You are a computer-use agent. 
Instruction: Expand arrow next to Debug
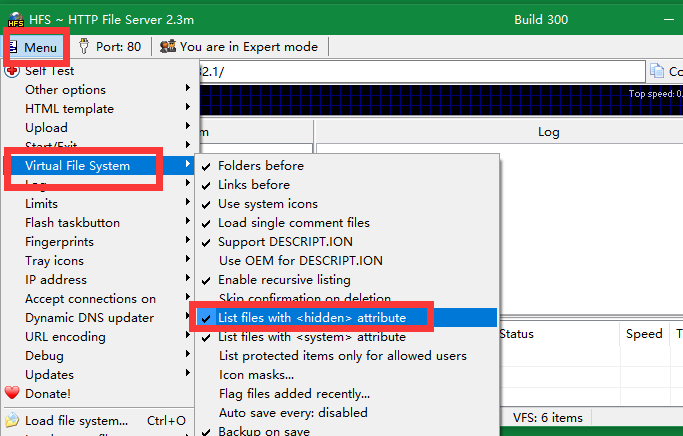pyautogui.click(x=188, y=354)
